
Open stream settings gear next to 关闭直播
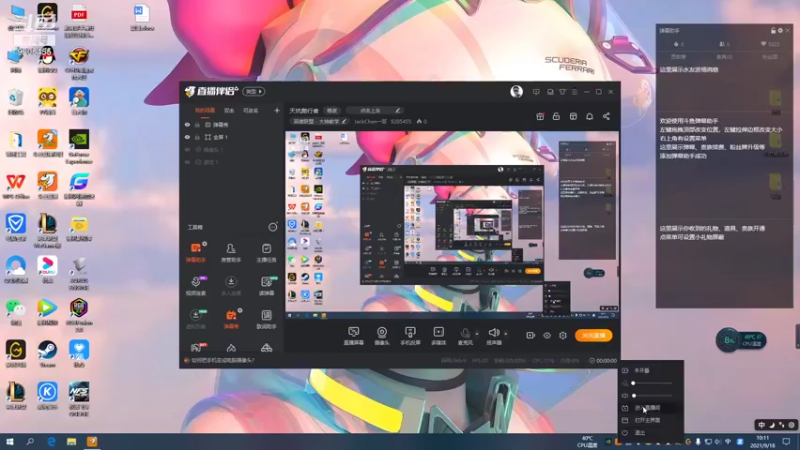(563, 335)
